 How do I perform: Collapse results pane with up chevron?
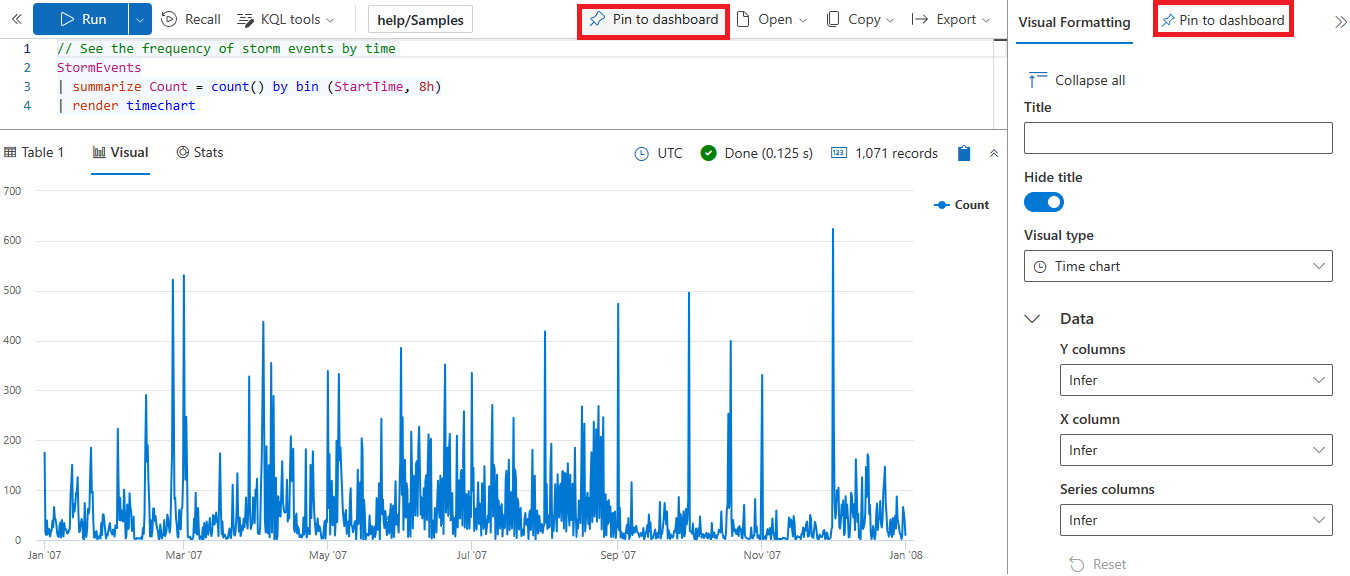994,153
